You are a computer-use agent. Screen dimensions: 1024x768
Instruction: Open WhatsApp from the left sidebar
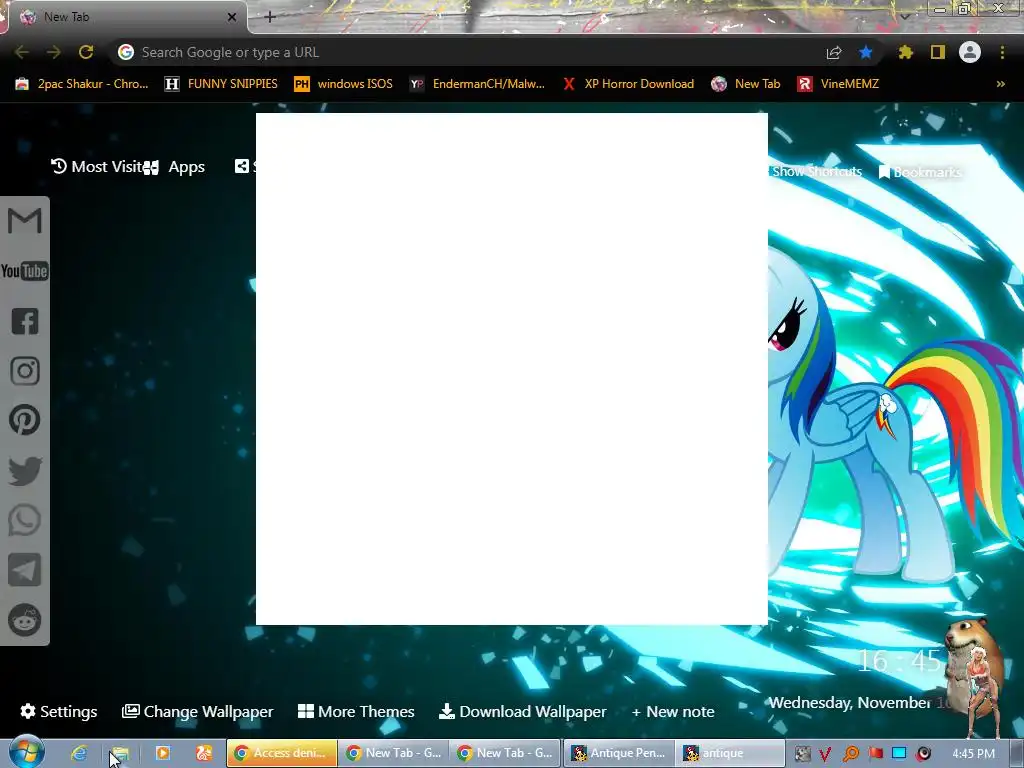[25, 520]
